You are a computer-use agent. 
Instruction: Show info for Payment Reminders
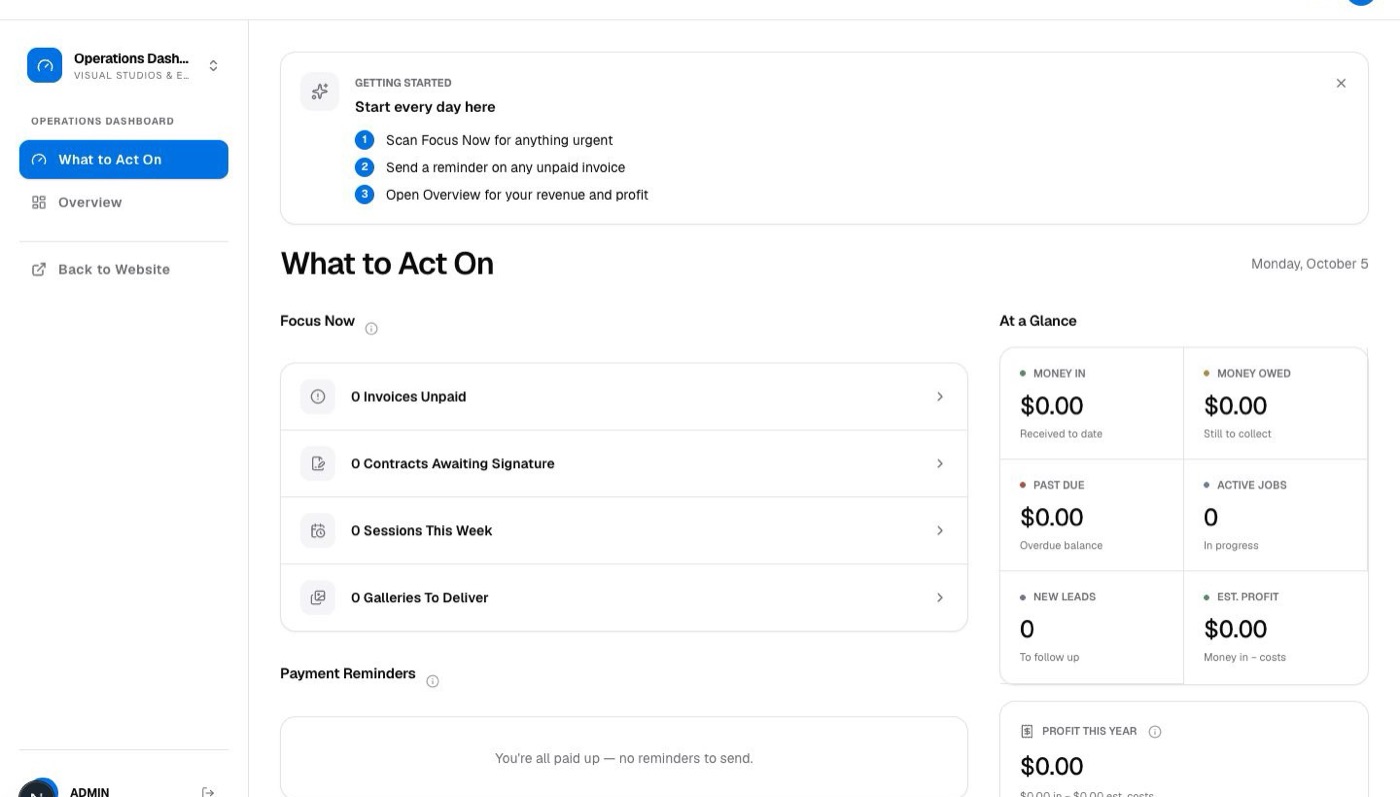432,682
